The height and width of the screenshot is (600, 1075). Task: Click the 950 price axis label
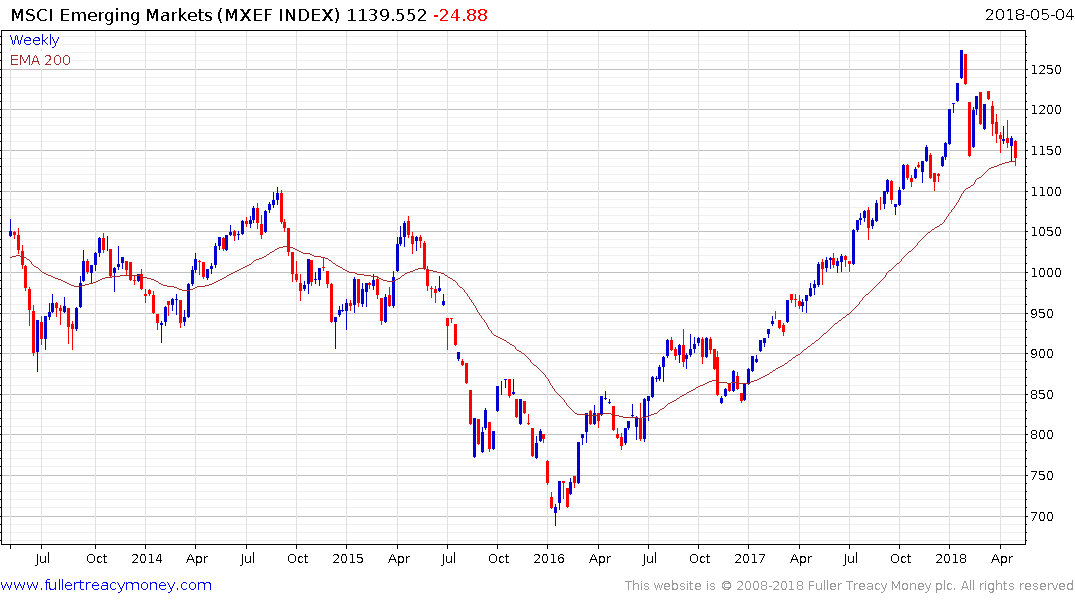pyautogui.click(x=1042, y=313)
